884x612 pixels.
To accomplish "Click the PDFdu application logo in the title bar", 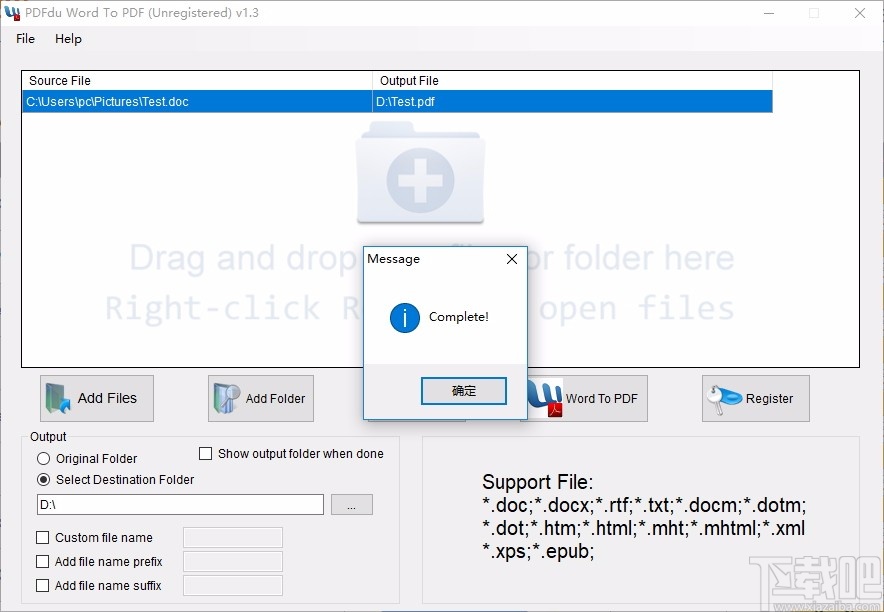I will (13, 12).
